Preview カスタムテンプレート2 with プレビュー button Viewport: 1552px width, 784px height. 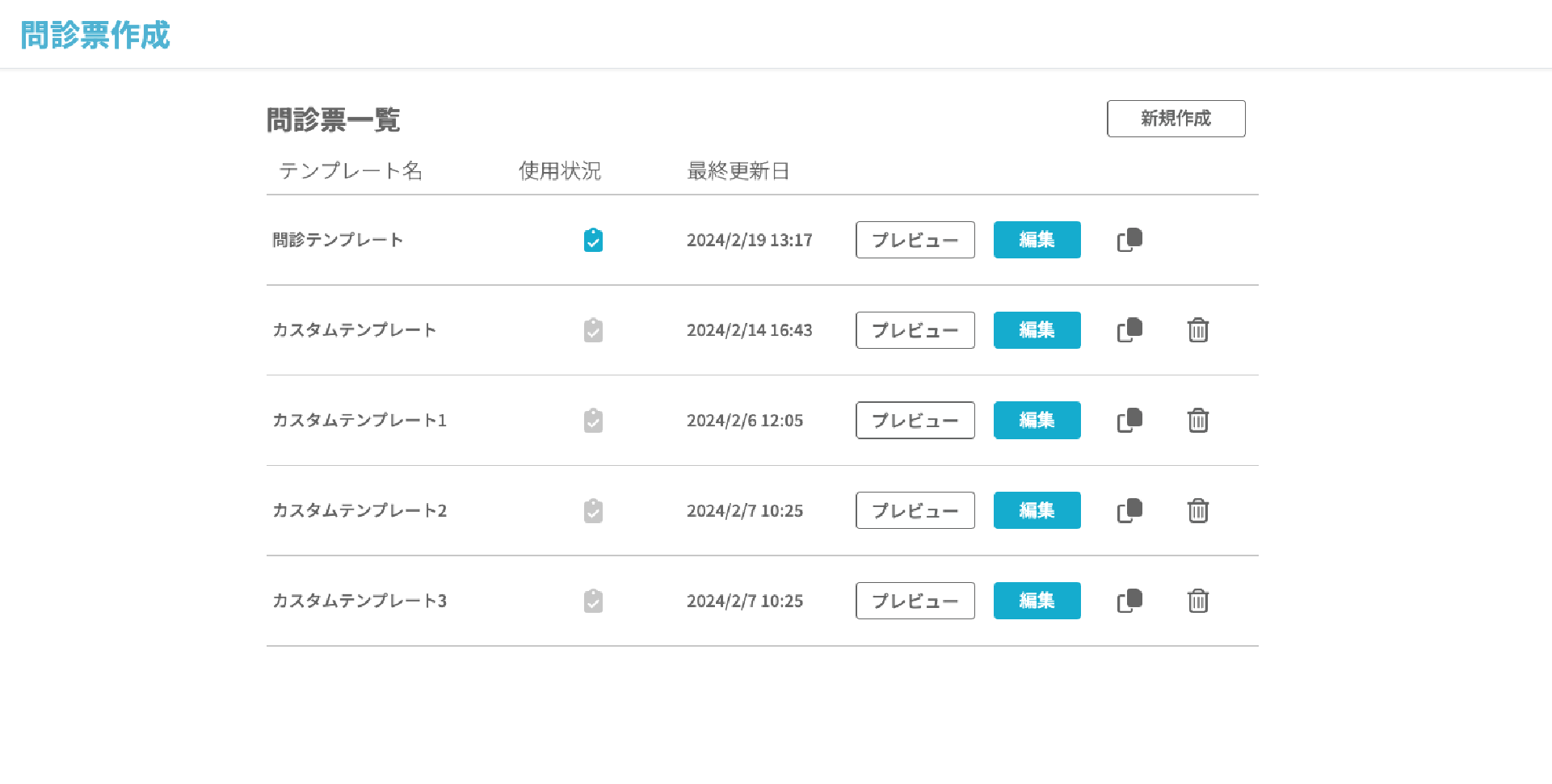[x=915, y=510]
